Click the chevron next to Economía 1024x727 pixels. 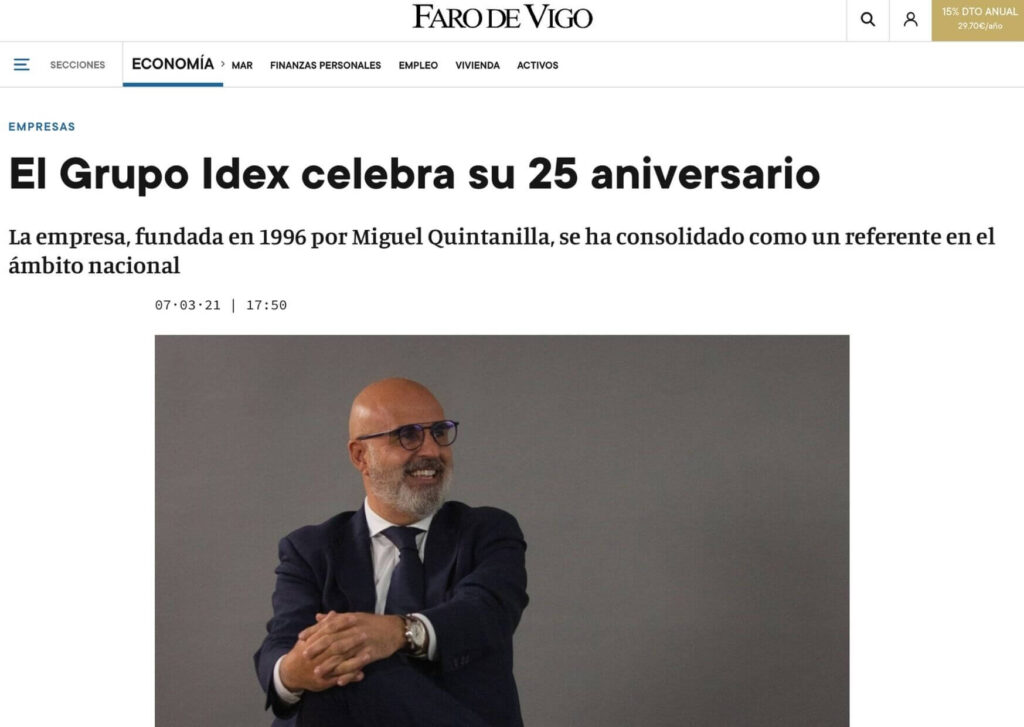(x=223, y=64)
